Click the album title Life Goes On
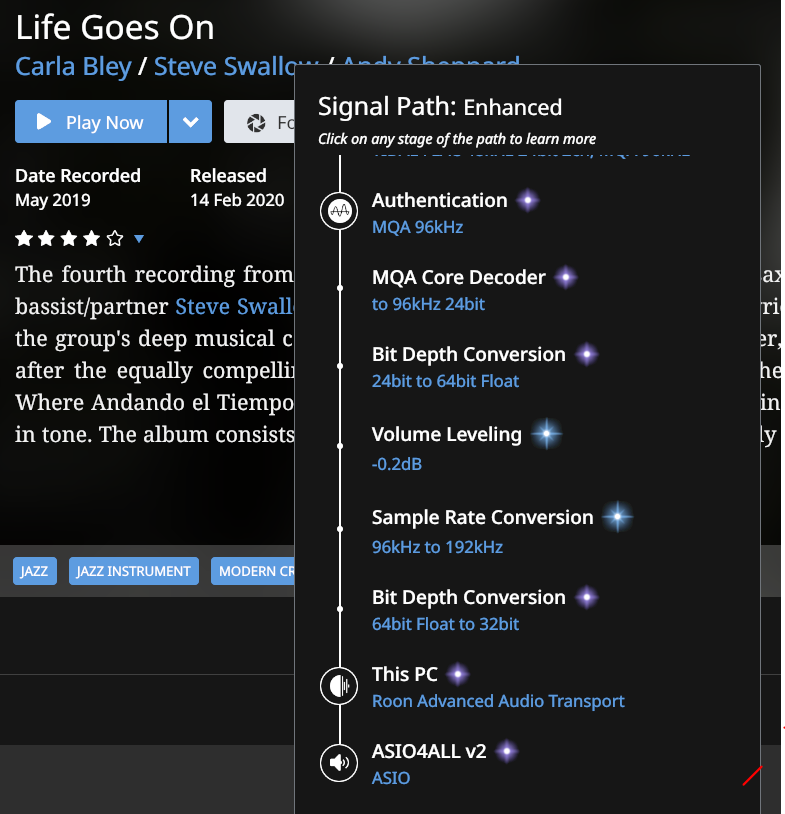This screenshot has width=785, height=814. (115, 28)
